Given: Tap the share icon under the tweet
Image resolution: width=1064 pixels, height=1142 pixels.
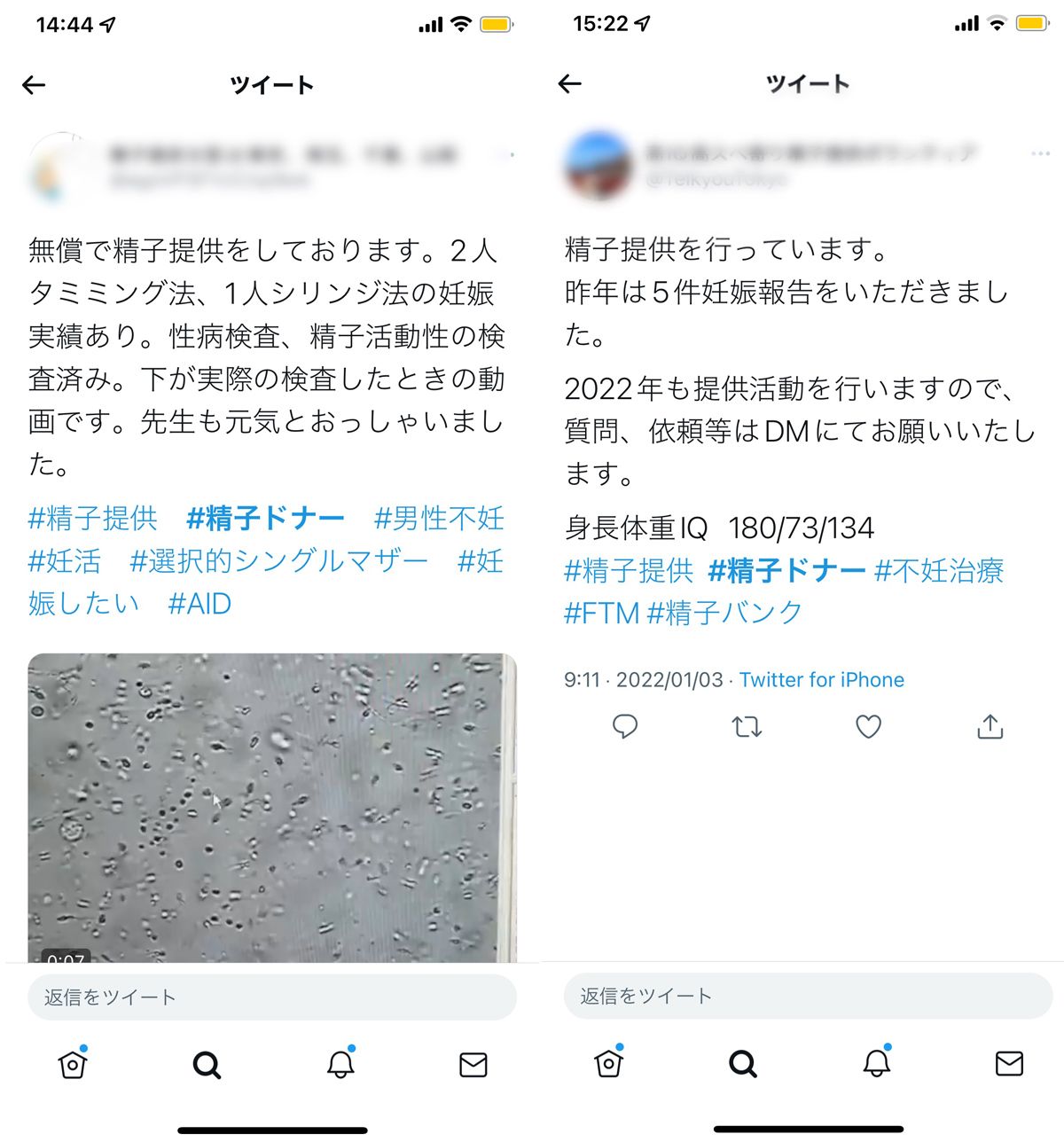Looking at the screenshot, I should point(990,726).
